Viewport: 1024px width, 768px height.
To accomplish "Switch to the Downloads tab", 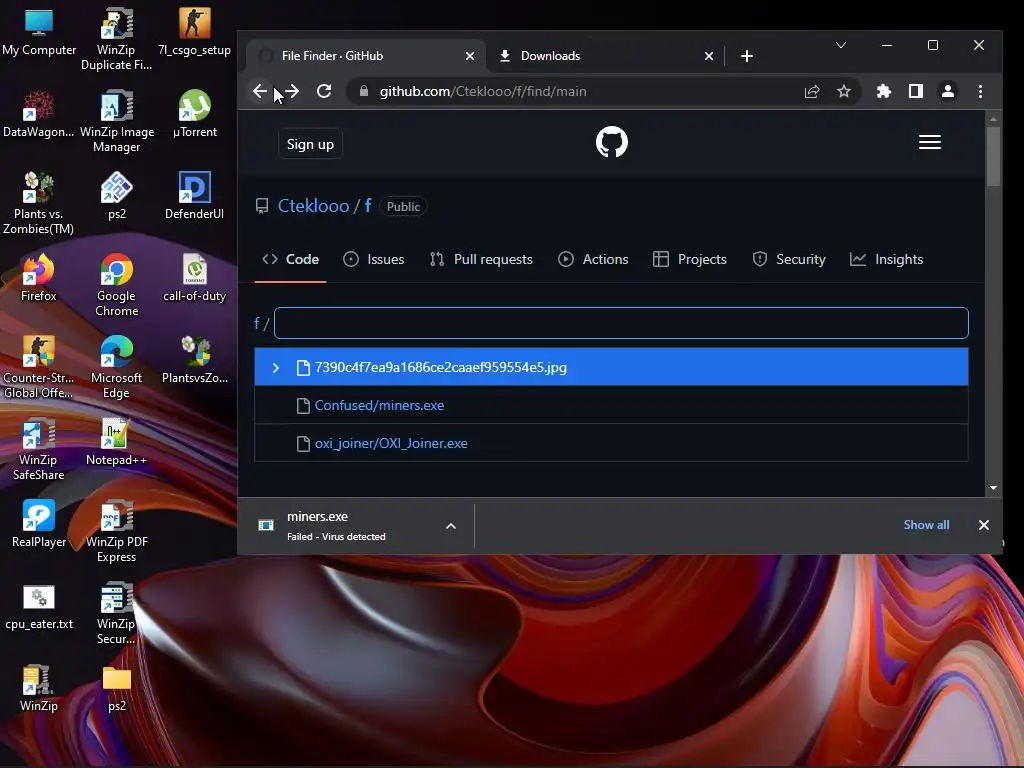I will (605, 56).
